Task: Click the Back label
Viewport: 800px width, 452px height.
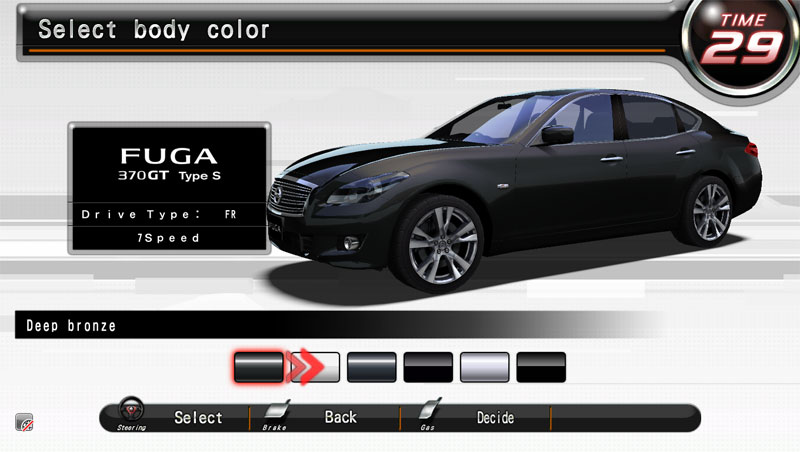Action: point(341,417)
